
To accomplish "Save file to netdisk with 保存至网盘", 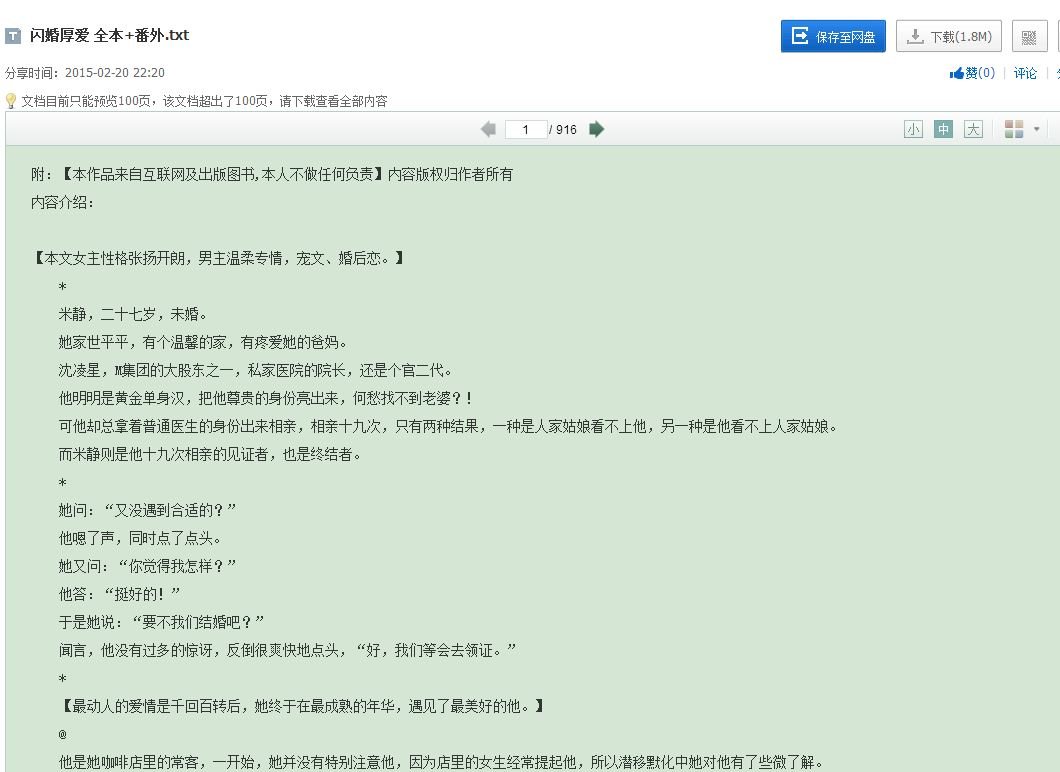I will [x=833, y=36].
